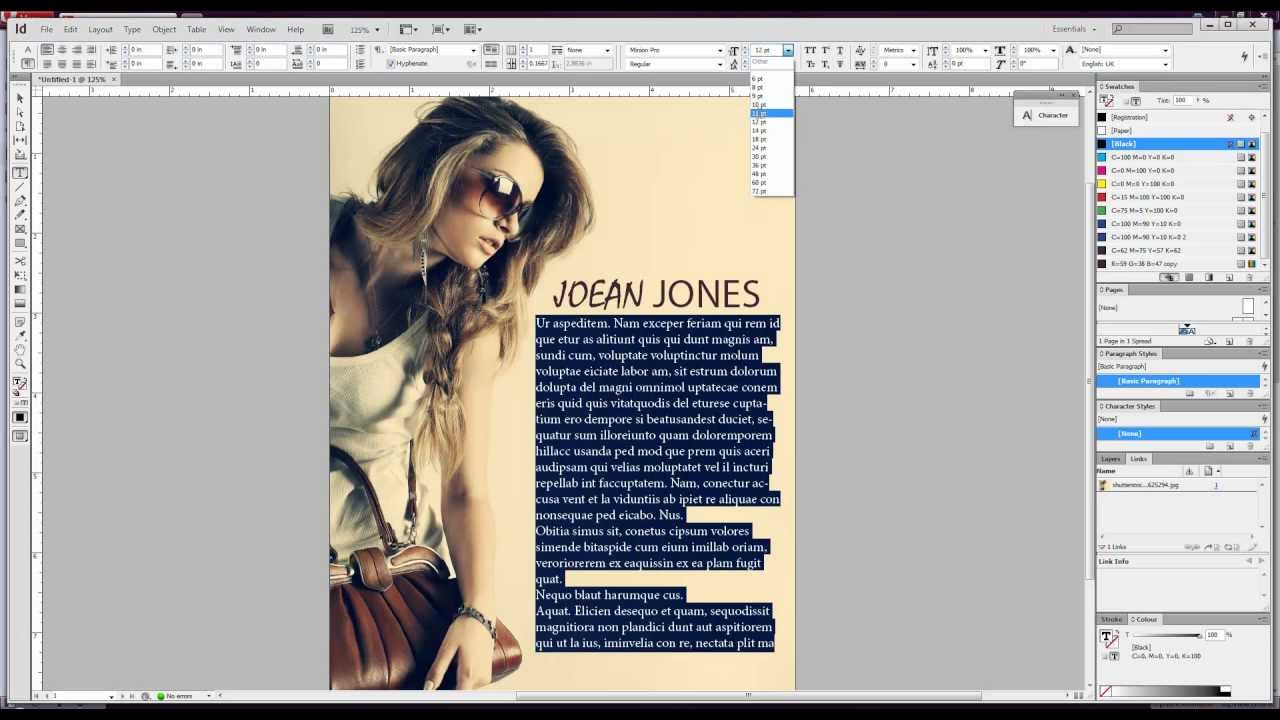The height and width of the screenshot is (720, 1280).
Task: Click the Align left paragraph icon
Action: (x=47, y=50)
